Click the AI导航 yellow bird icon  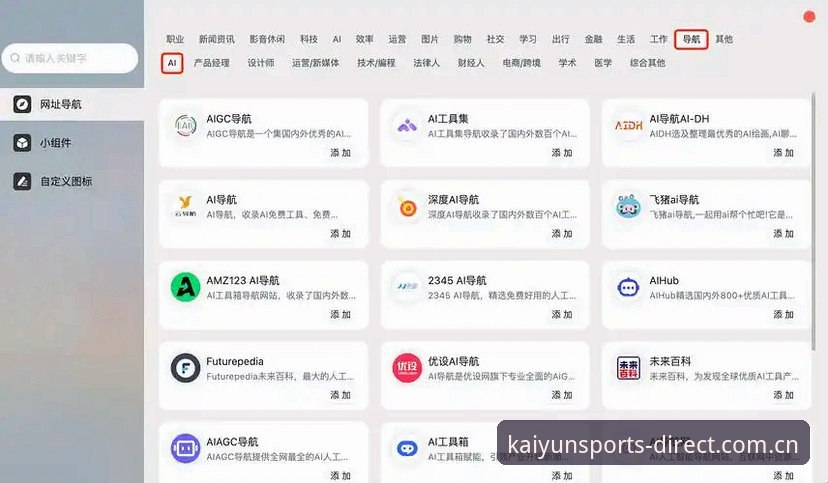click(185, 206)
